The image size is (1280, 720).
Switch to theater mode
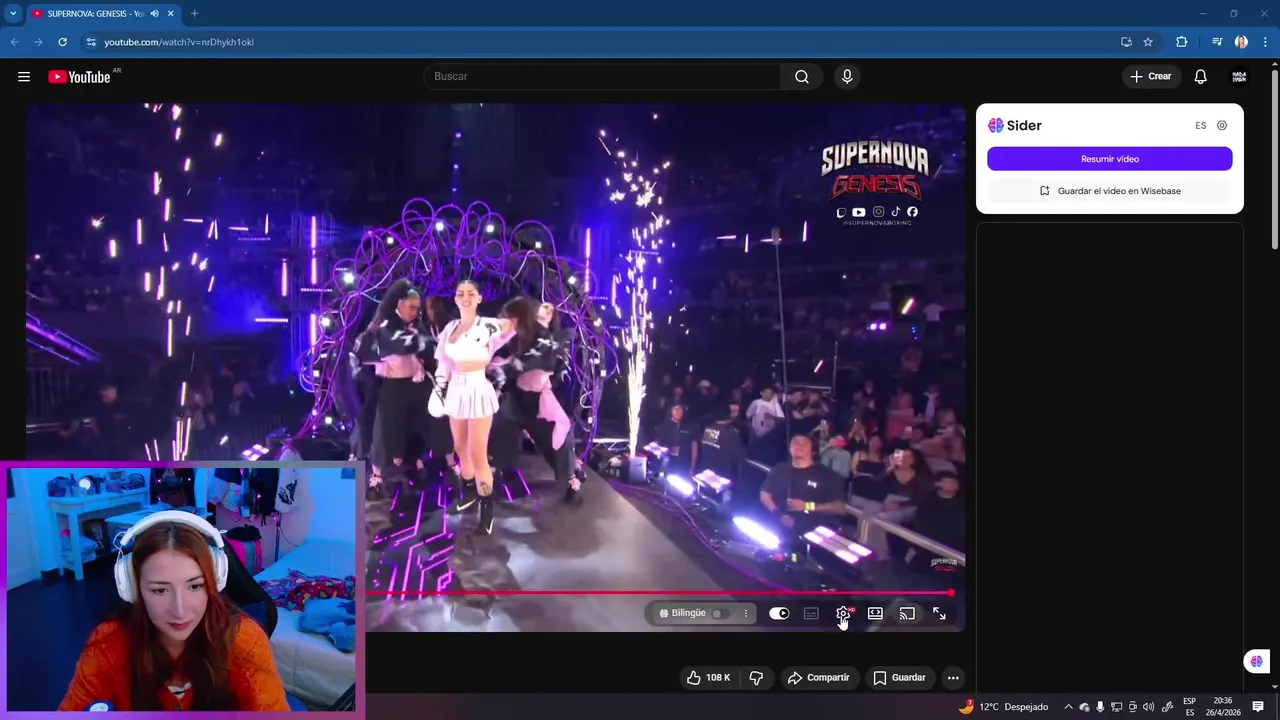point(875,613)
